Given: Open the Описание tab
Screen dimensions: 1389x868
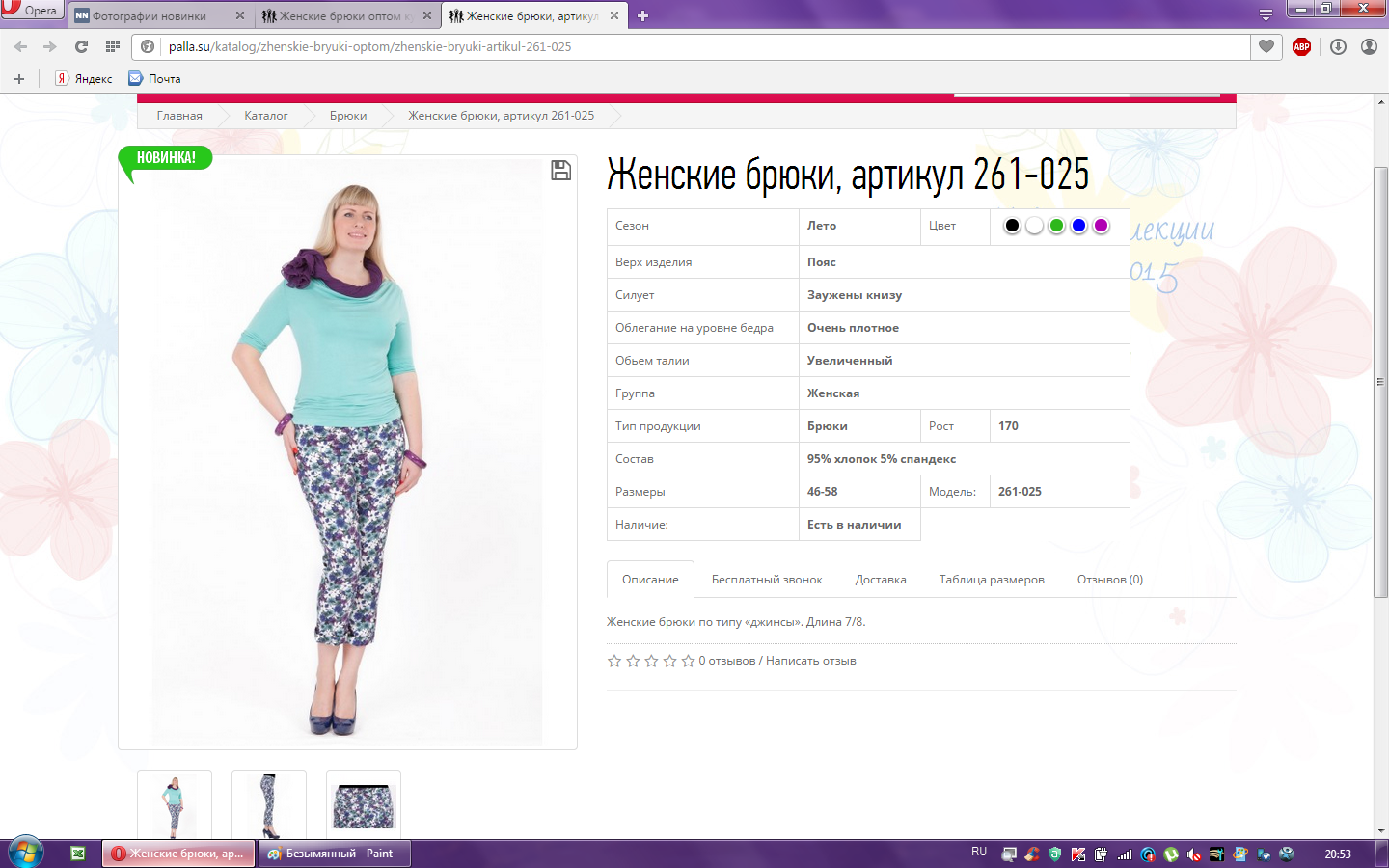Looking at the screenshot, I should (x=650, y=580).
